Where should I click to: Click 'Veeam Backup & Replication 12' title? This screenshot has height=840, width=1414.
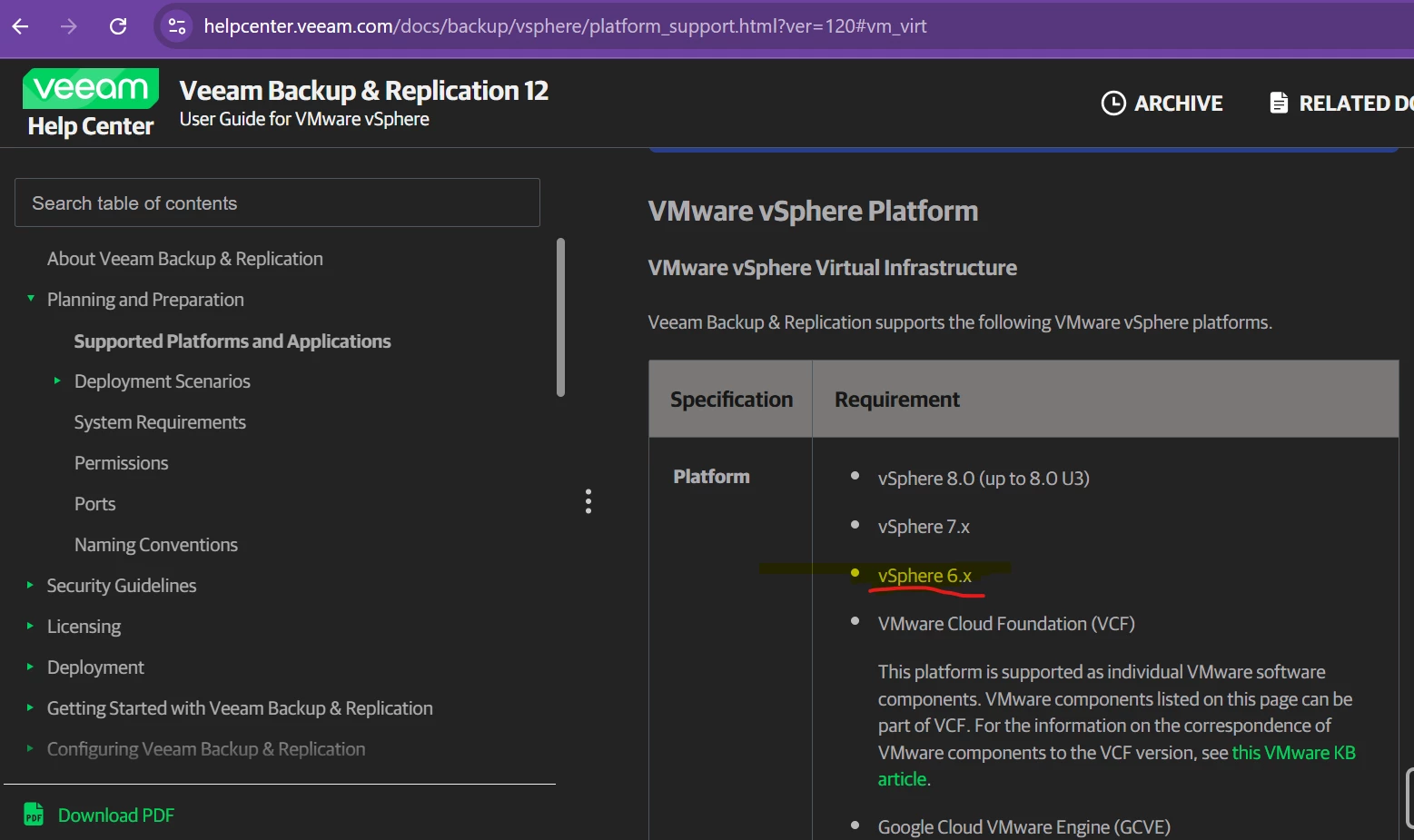[x=364, y=91]
